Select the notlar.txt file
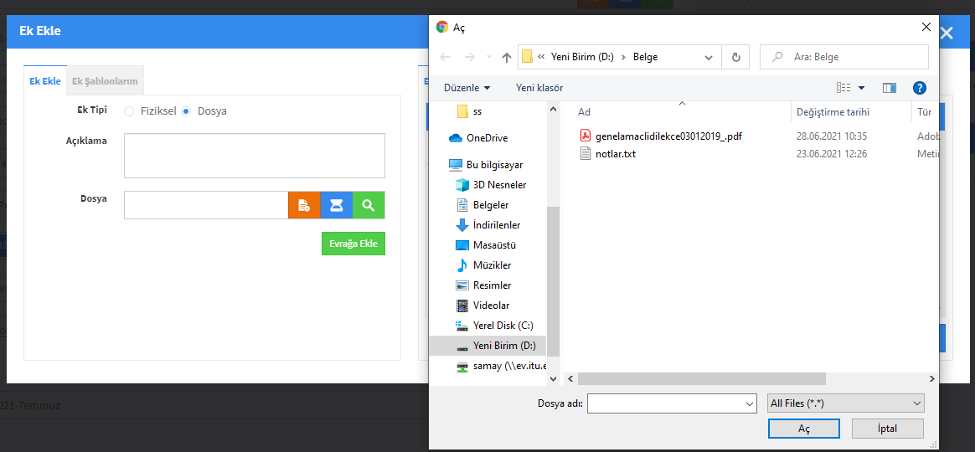 click(x=608, y=153)
